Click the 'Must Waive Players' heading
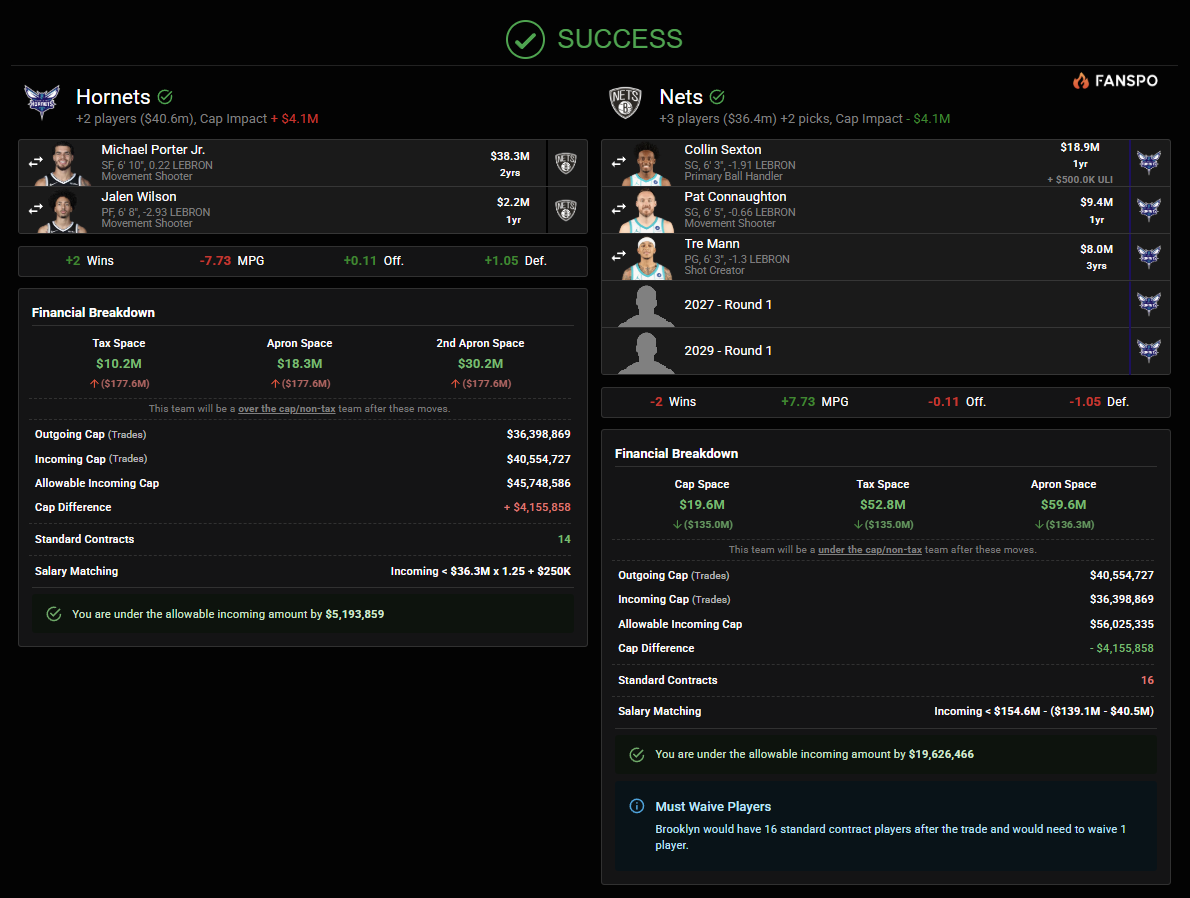 pos(713,807)
